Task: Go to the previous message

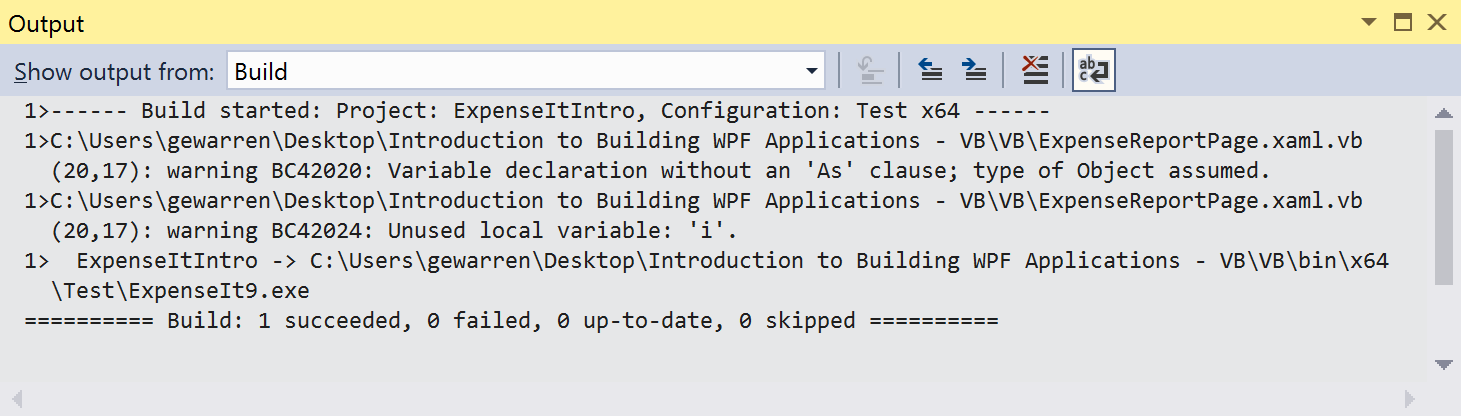Action: (931, 70)
